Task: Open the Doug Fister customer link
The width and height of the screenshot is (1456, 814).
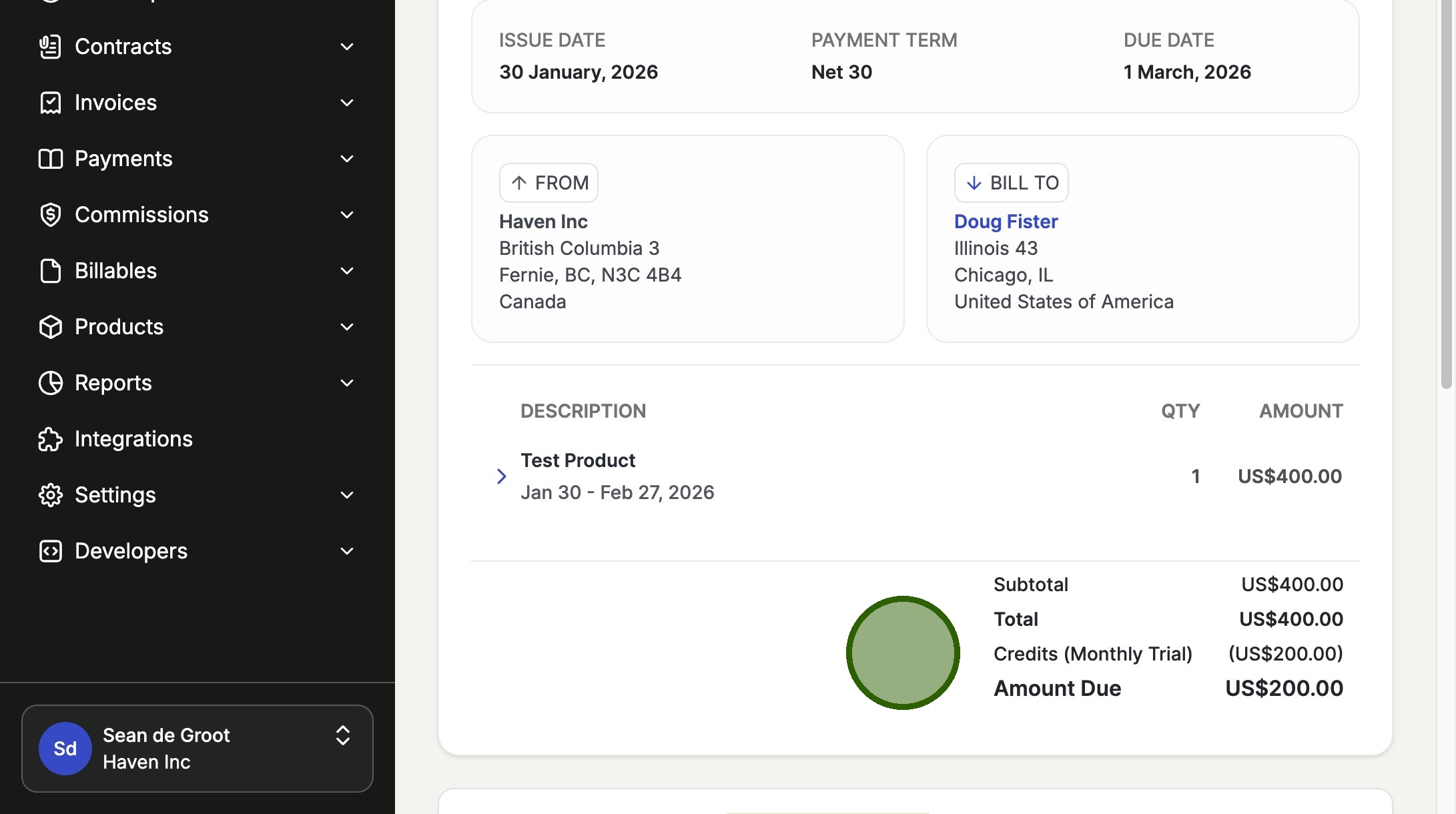Action: tap(1006, 222)
